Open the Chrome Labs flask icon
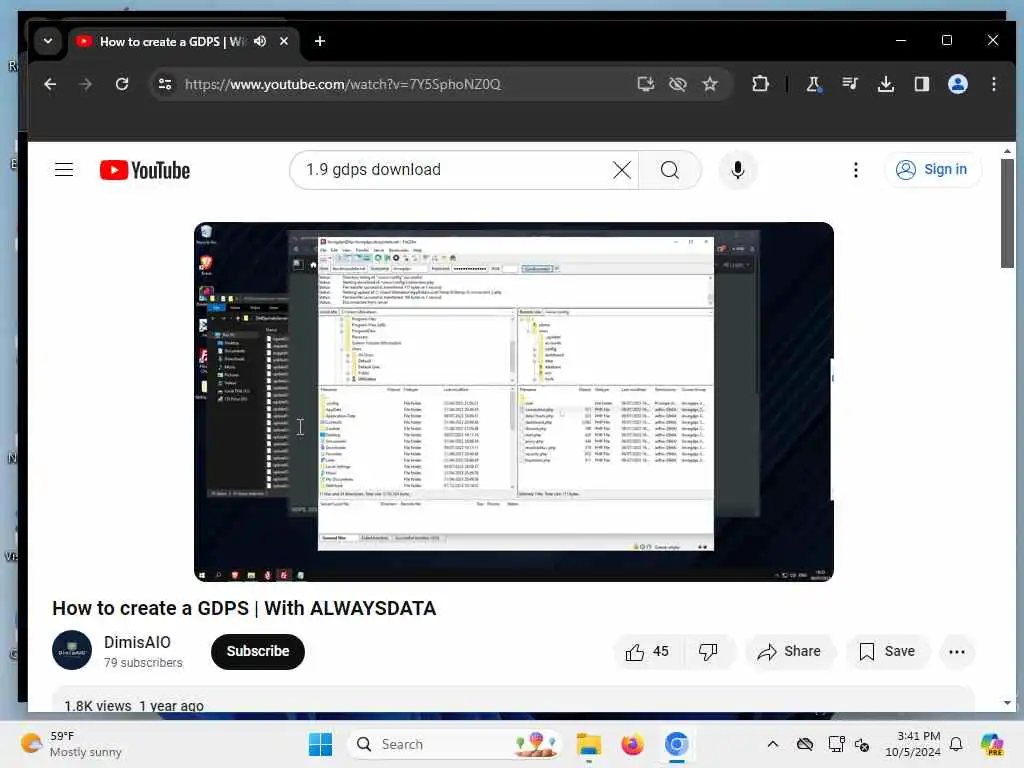Viewport: 1024px width, 768px height. 813,84
